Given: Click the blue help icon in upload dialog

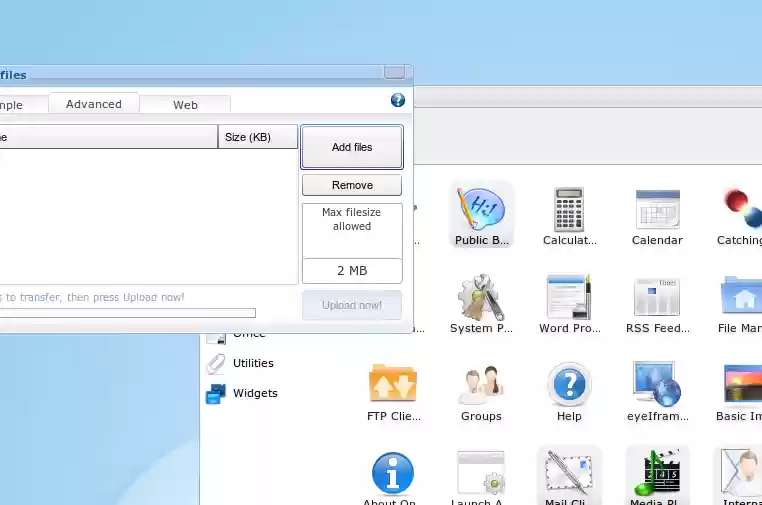Looking at the screenshot, I should [x=398, y=100].
